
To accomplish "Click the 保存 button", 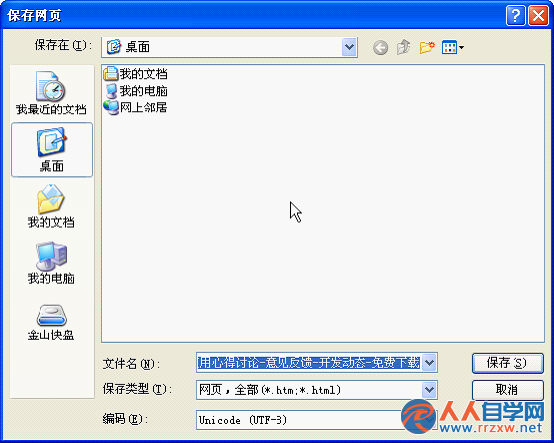I will 507,363.
